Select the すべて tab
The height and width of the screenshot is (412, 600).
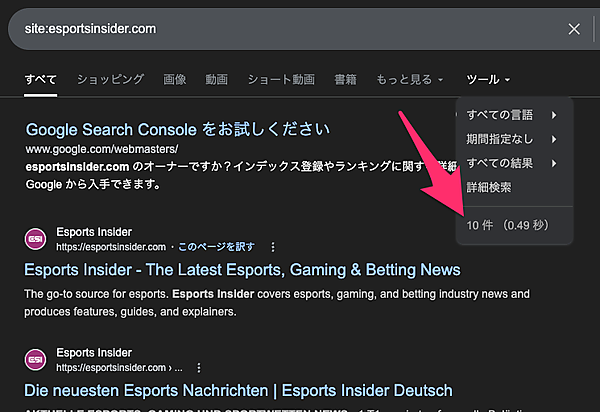coord(41,80)
